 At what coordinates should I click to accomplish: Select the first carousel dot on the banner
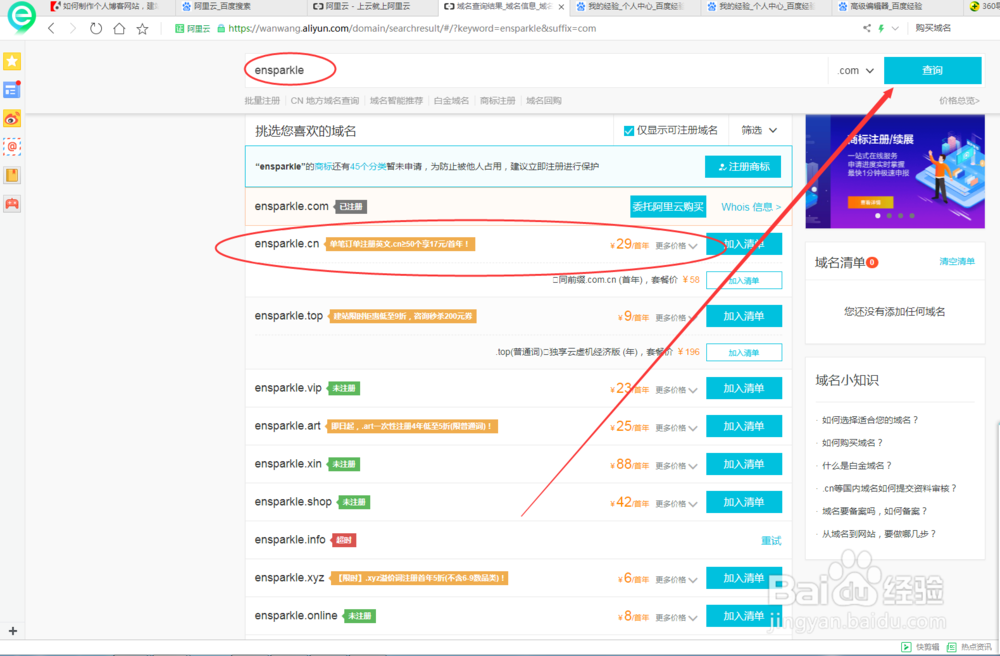[x=878, y=215]
